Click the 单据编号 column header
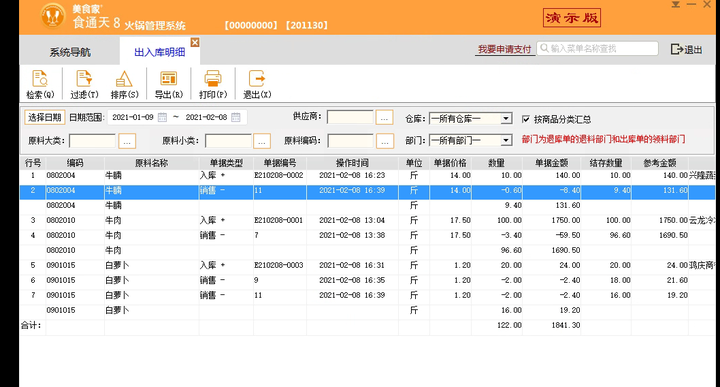Viewport: 720px width, 387px height. (x=280, y=163)
